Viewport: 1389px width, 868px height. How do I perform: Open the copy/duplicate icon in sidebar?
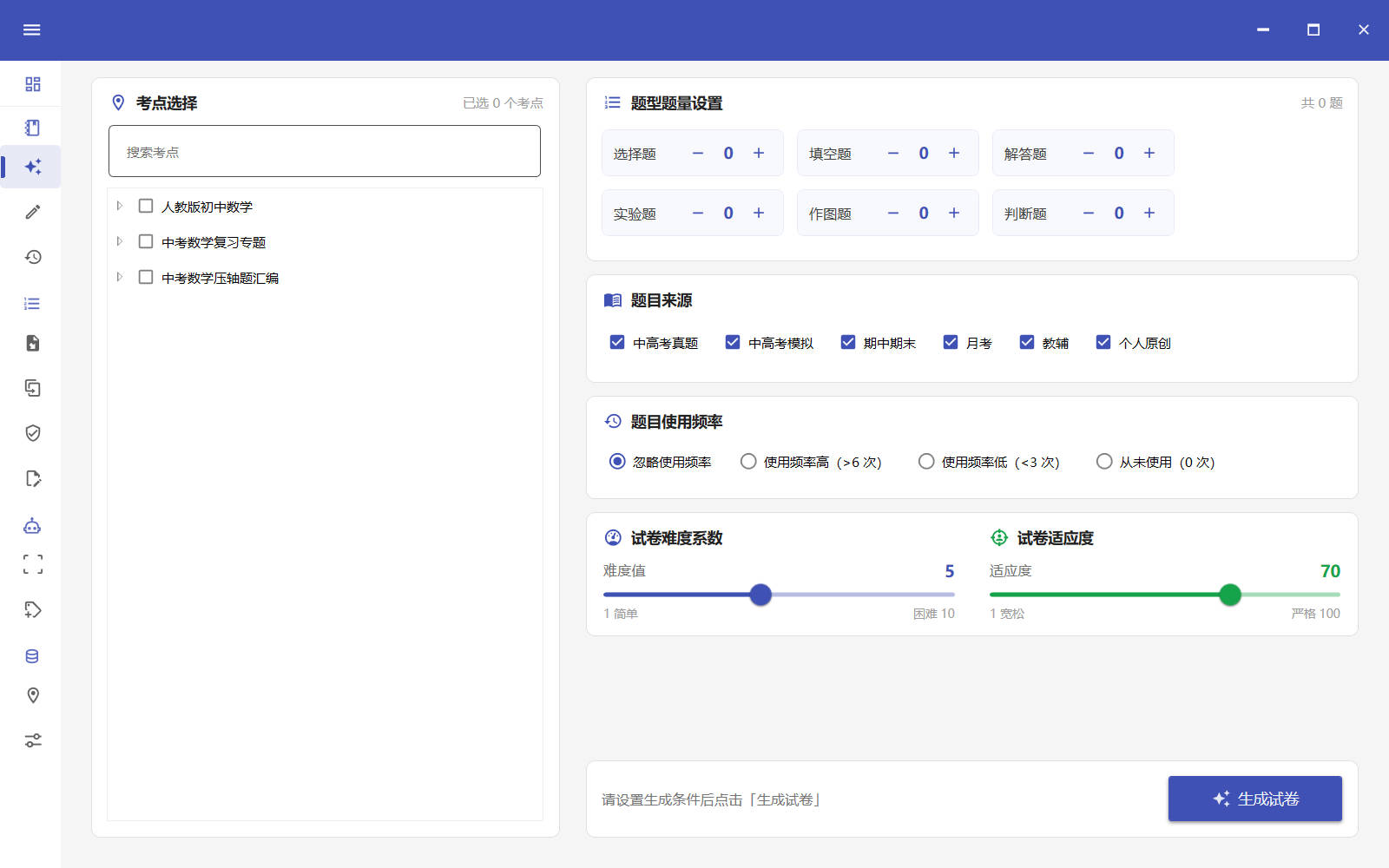pyautogui.click(x=33, y=388)
